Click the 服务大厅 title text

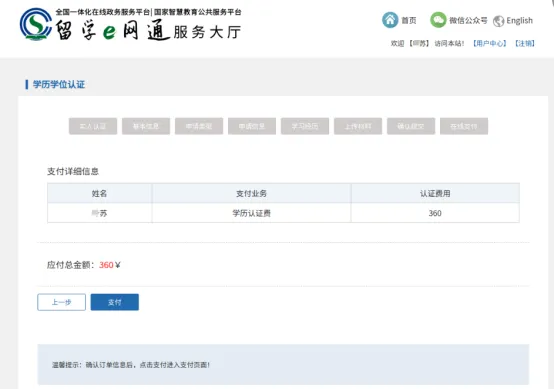coord(207,32)
